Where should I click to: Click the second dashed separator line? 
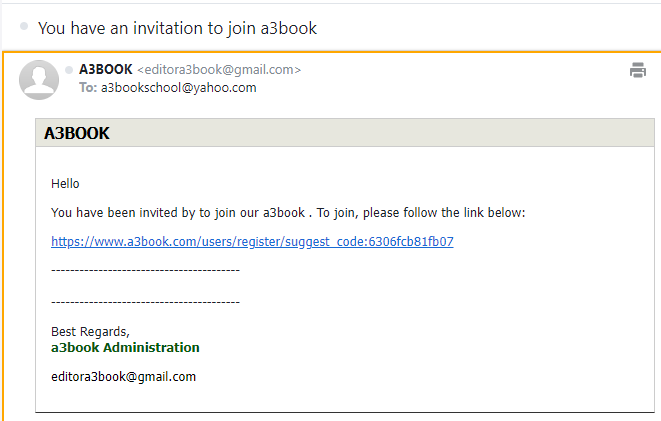coord(145,302)
